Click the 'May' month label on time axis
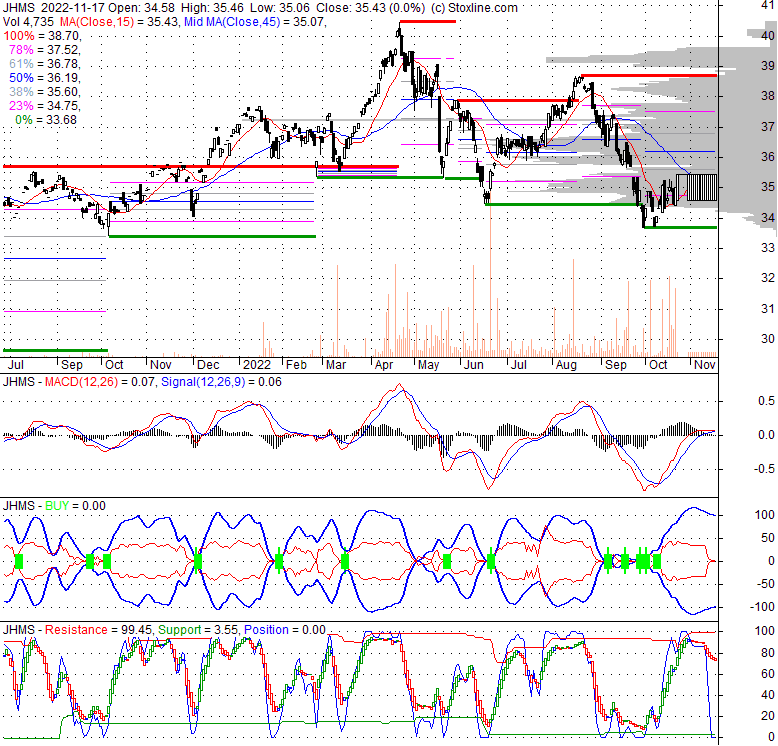 tap(429, 365)
